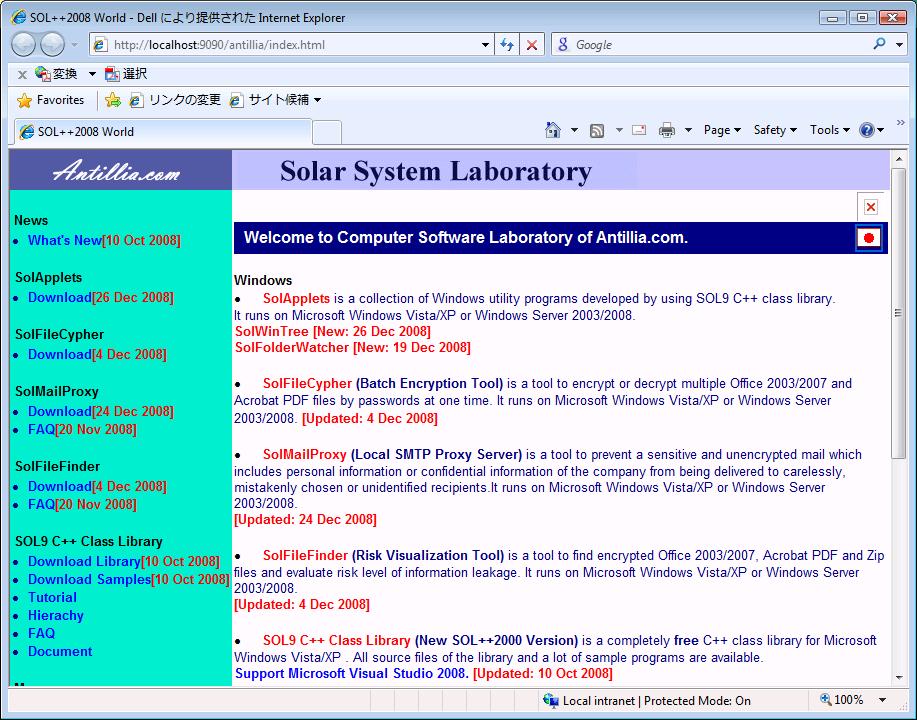Click the page scrollbar up arrow
This screenshot has height=720, width=917.
(x=898, y=159)
